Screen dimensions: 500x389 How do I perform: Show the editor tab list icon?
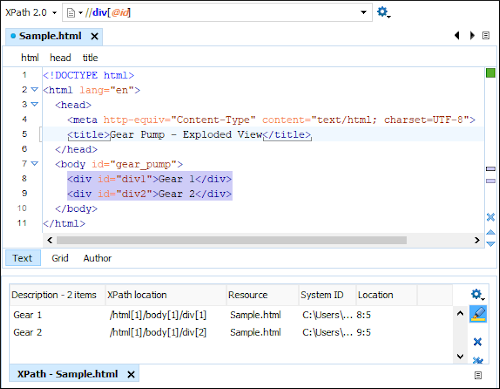[x=486, y=35]
